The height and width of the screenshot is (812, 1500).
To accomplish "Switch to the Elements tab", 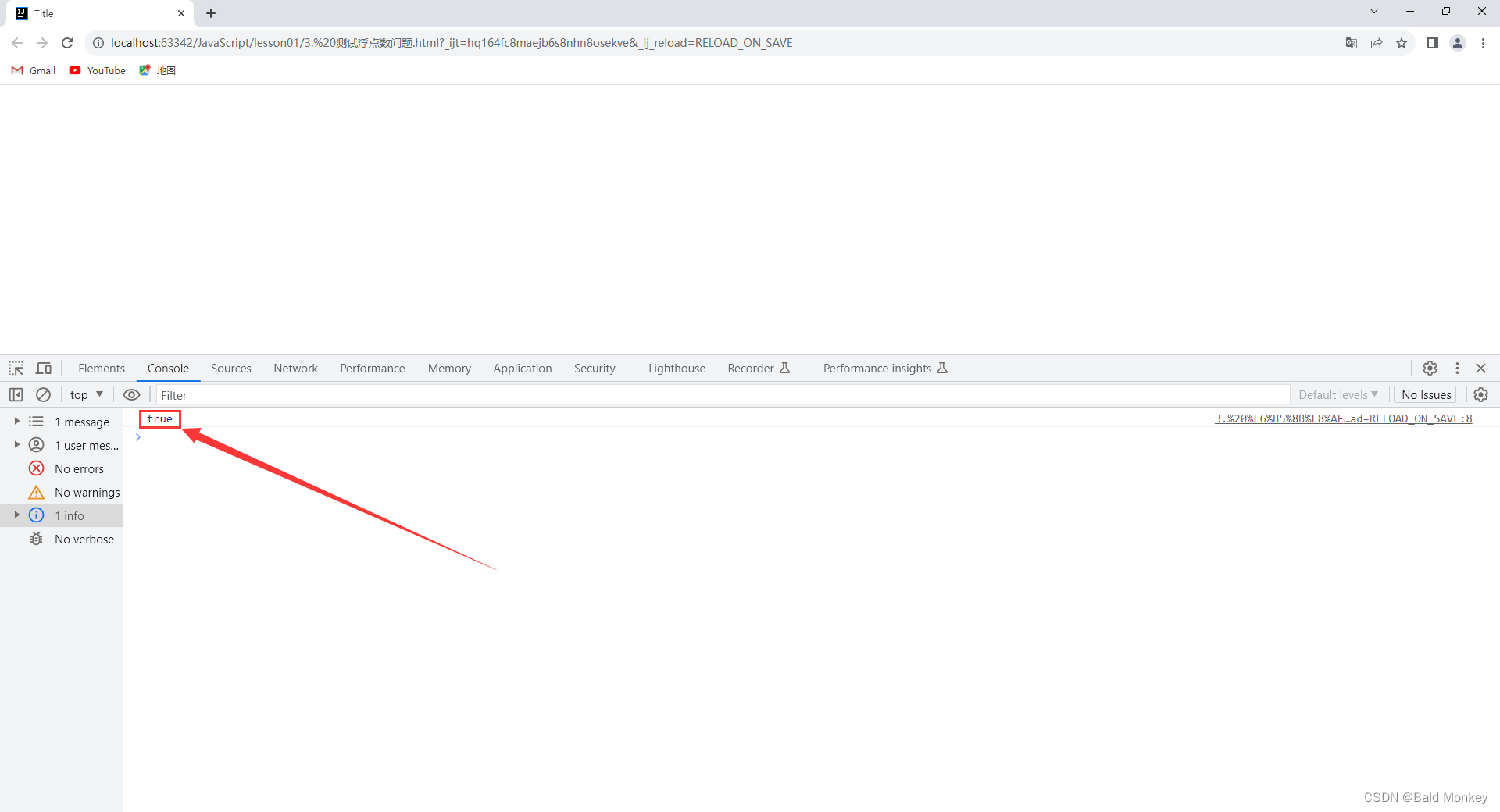I will [x=102, y=369].
